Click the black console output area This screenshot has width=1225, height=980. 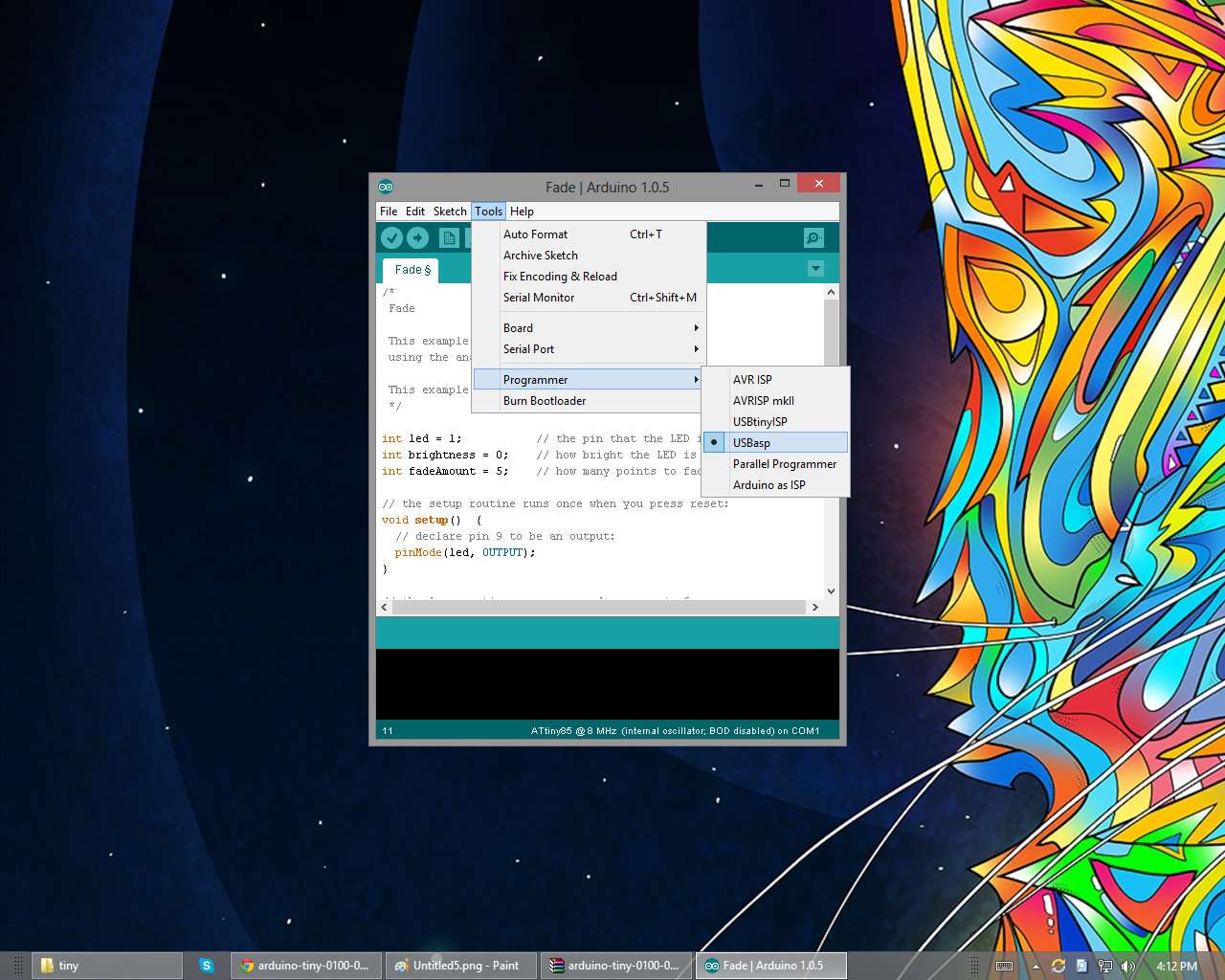[x=608, y=684]
